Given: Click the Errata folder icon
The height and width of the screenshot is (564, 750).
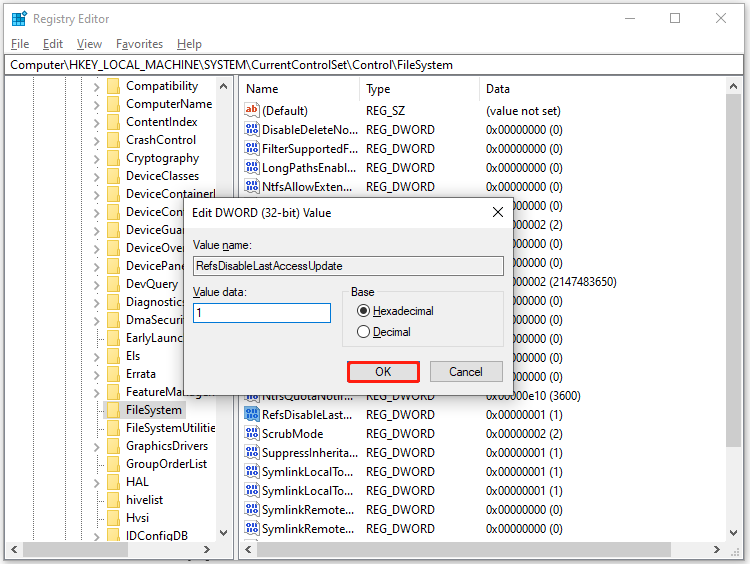Looking at the screenshot, I should coord(113,374).
